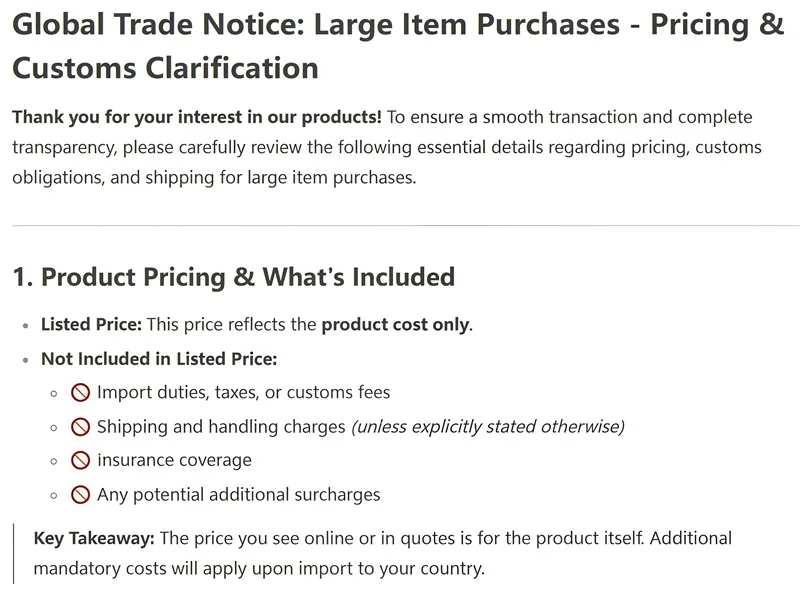The image size is (800, 614).
Task: Click the 'Not Included in Listed Price:' label
Action: point(158,359)
